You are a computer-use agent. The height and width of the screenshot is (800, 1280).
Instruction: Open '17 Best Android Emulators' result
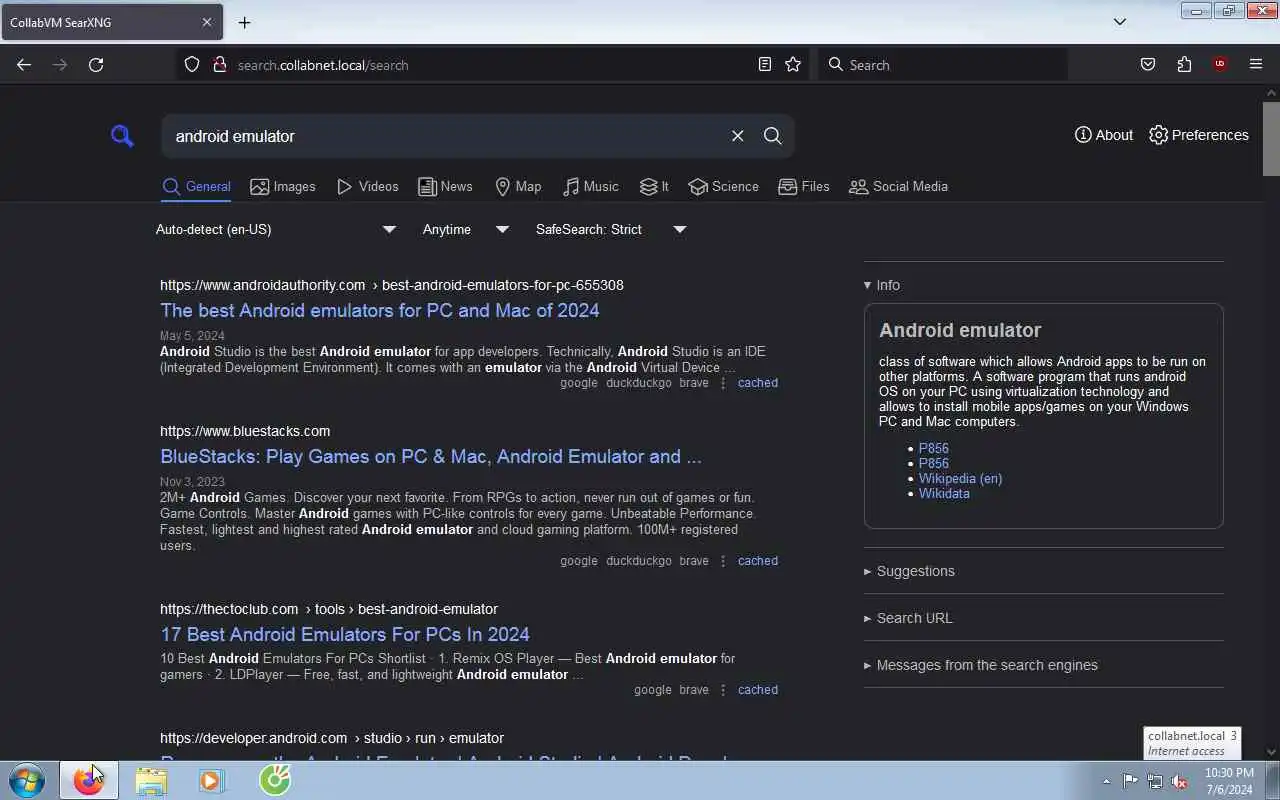(x=345, y=634)
